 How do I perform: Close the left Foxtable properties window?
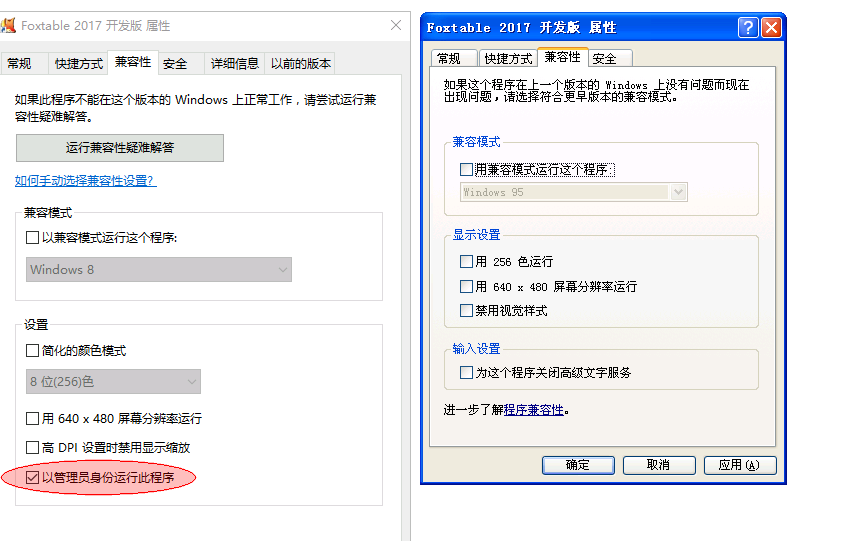coord(396,25)
